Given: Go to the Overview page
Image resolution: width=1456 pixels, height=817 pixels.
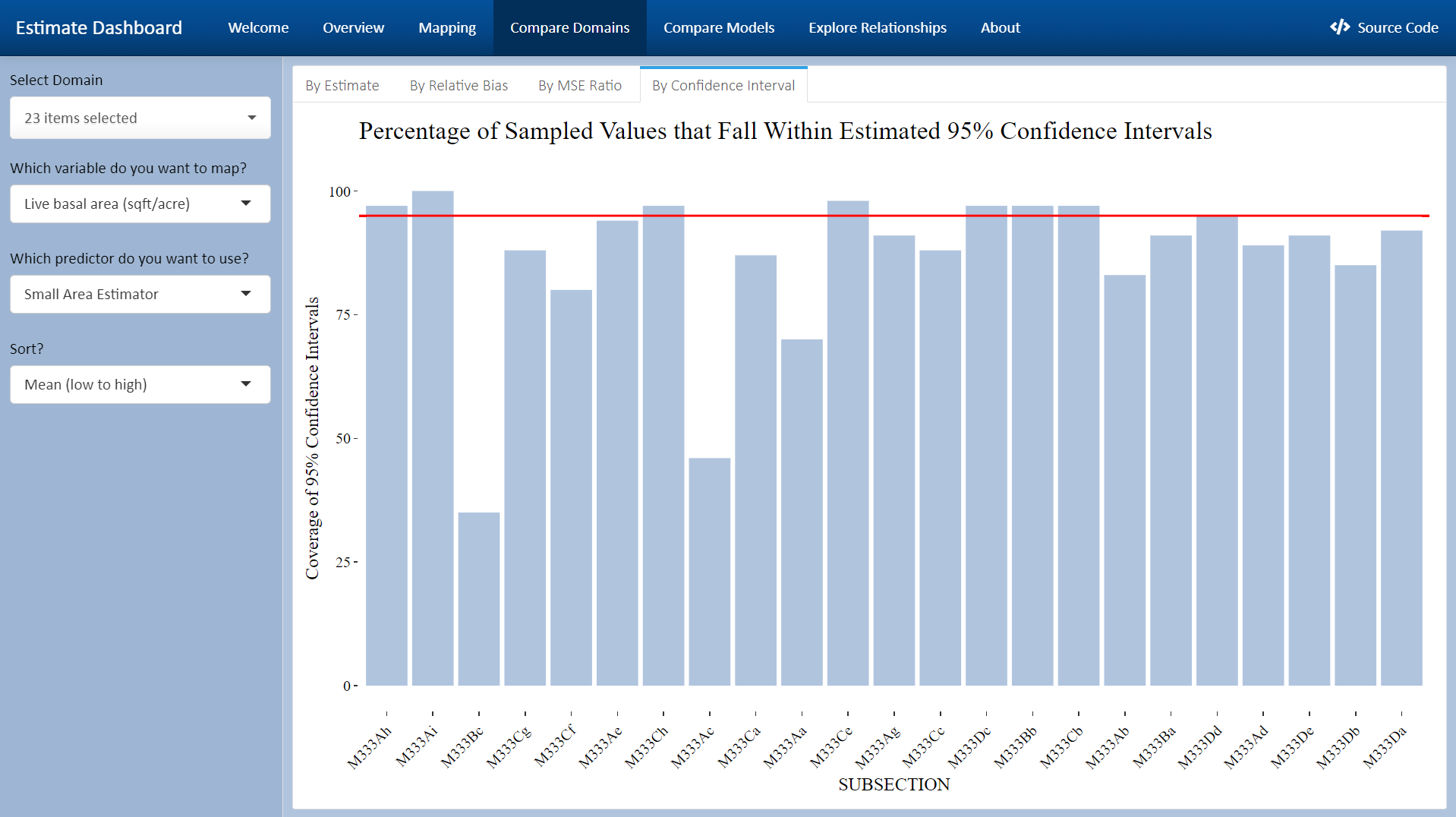Looking at the screenshot, I should (353, 27).
